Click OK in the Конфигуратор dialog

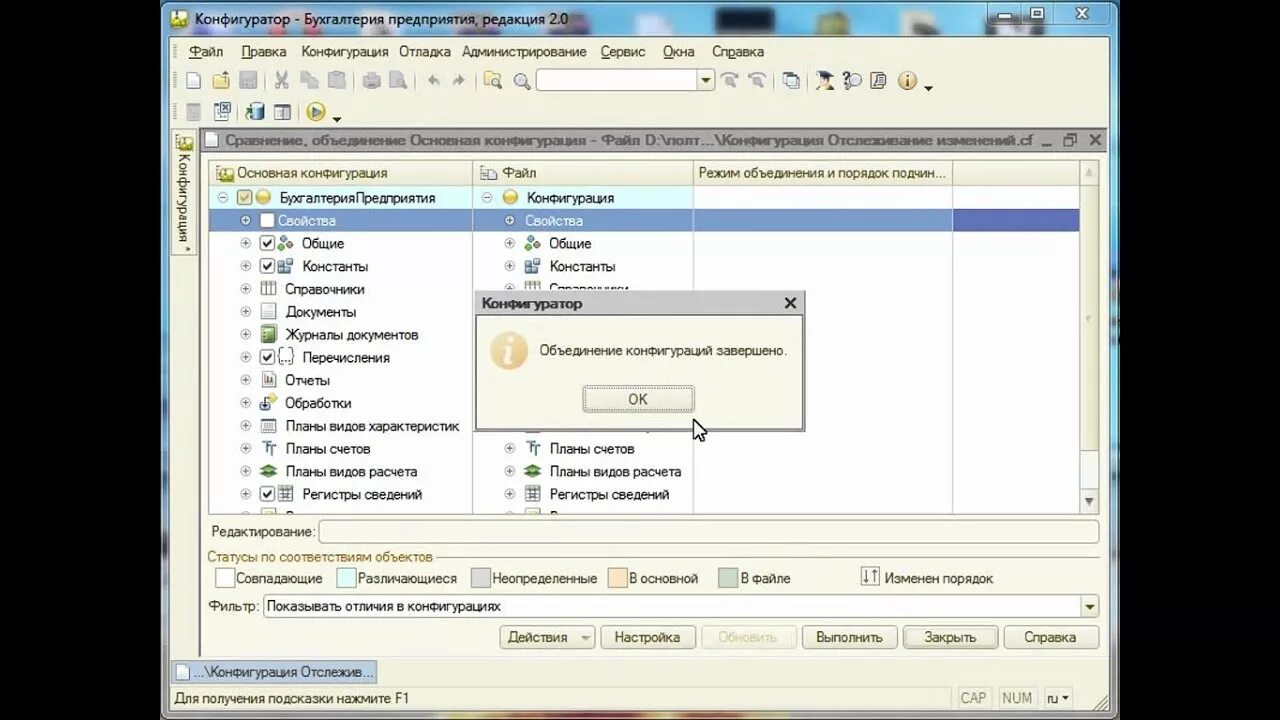(638, 399)
